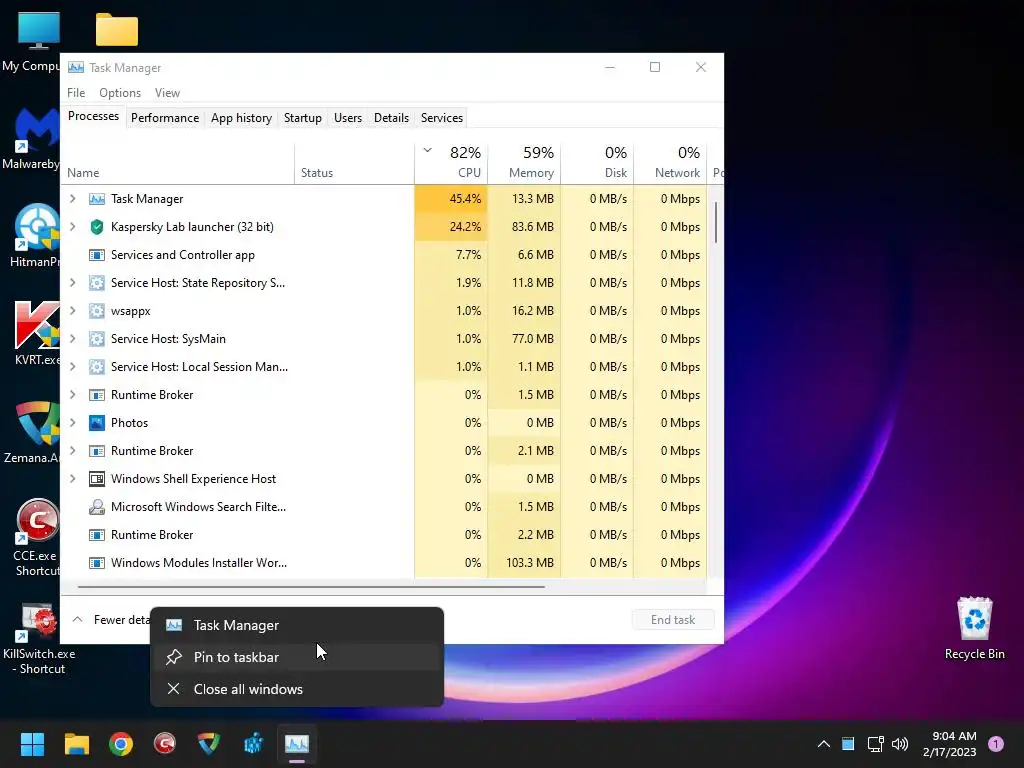The image size is (1024, 768).
Task: Expand Service Host: State Repository entry
Action: tap(72, 283)
